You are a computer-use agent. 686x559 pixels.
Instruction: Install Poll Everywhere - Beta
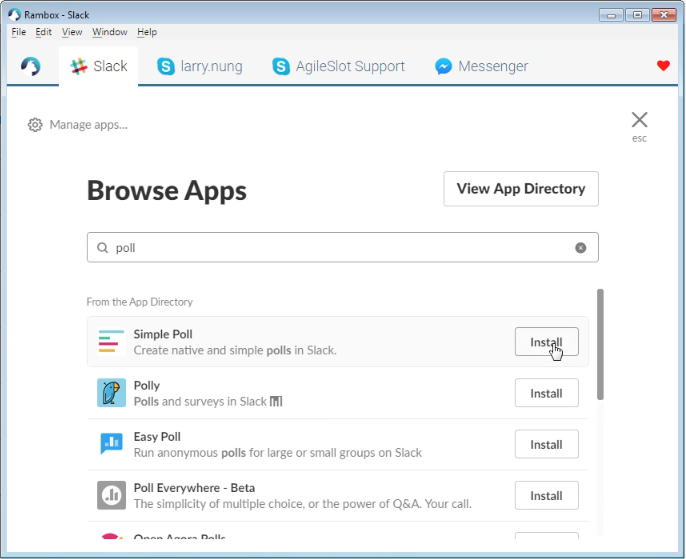(x=546, y=495)
